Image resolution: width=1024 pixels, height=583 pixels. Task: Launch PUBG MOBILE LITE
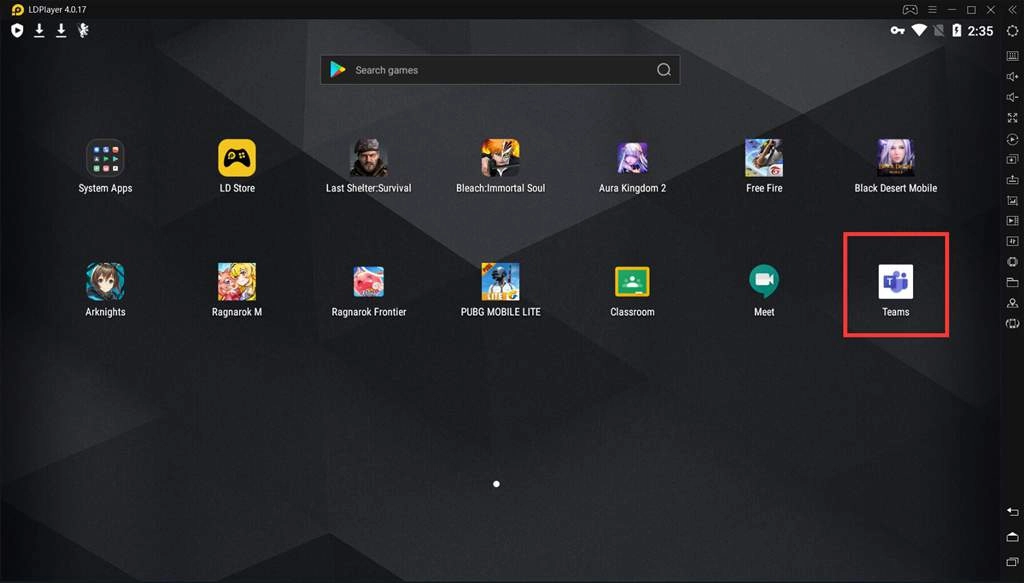pos(500,283)
